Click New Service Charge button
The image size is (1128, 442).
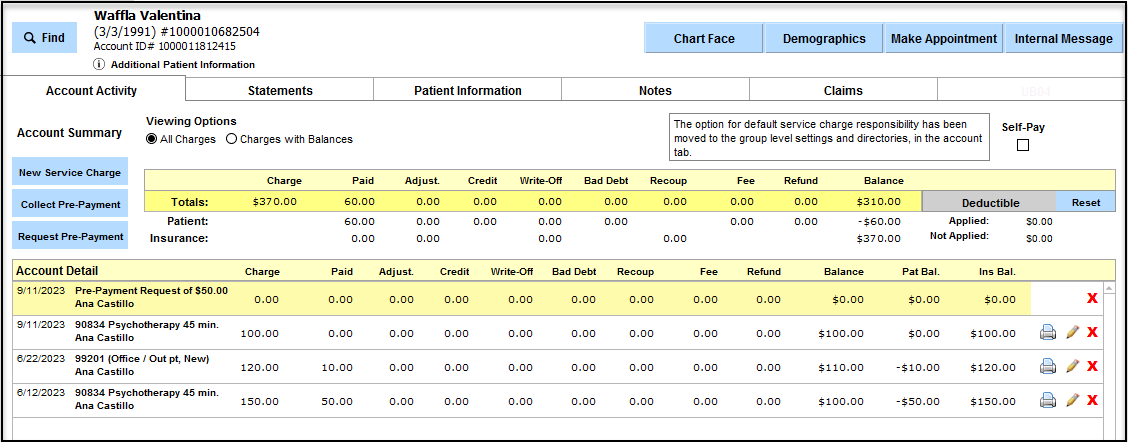(x=70, y=173)
